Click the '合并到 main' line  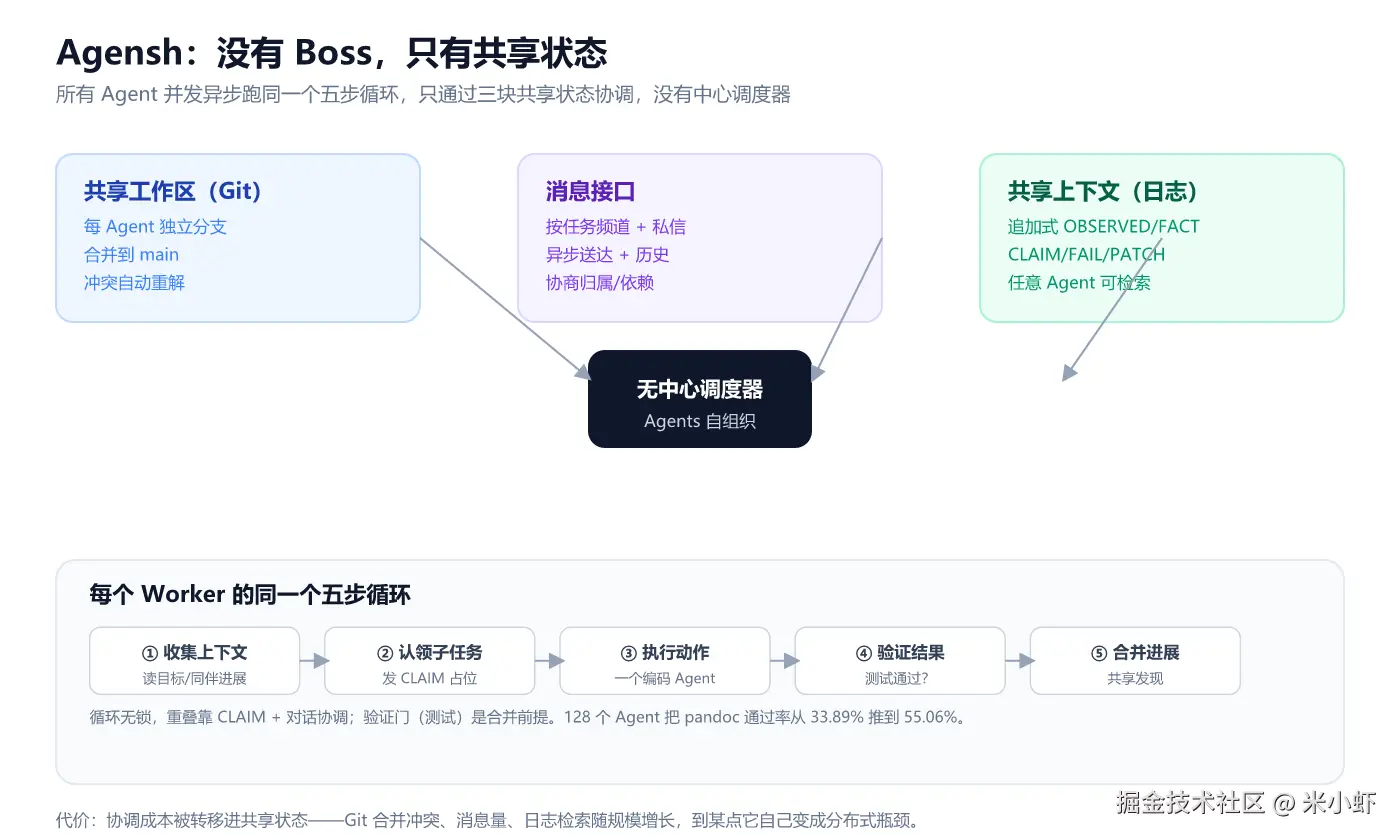[x=131, y=255]
